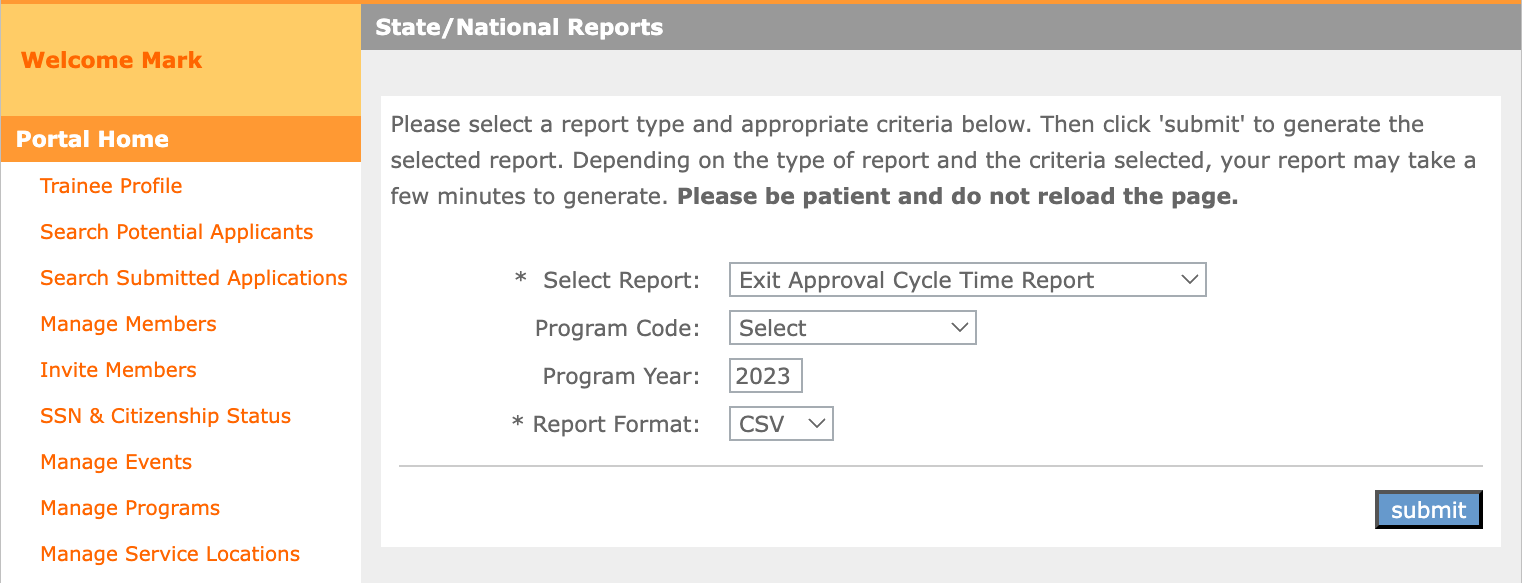Open Search Submitted Applications

[x=194, y=277]
